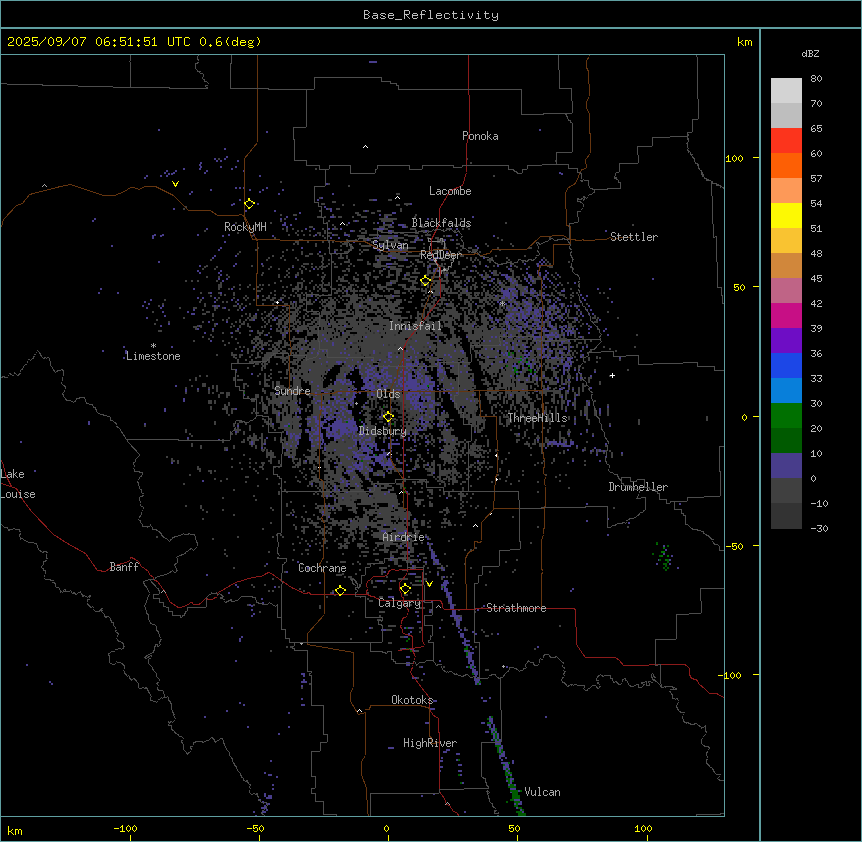Click the Didsbury town label

[x=383, y=431]
